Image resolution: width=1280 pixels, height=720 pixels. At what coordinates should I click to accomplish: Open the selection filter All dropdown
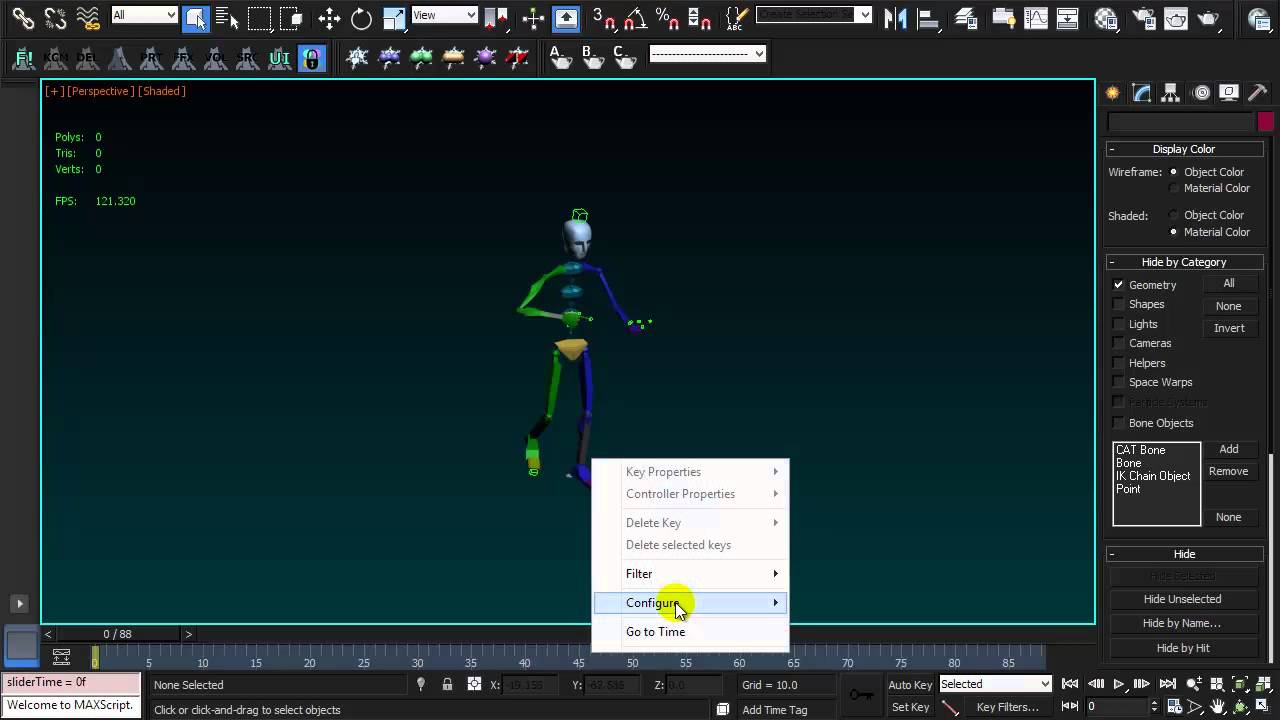[x=145, y=15]
